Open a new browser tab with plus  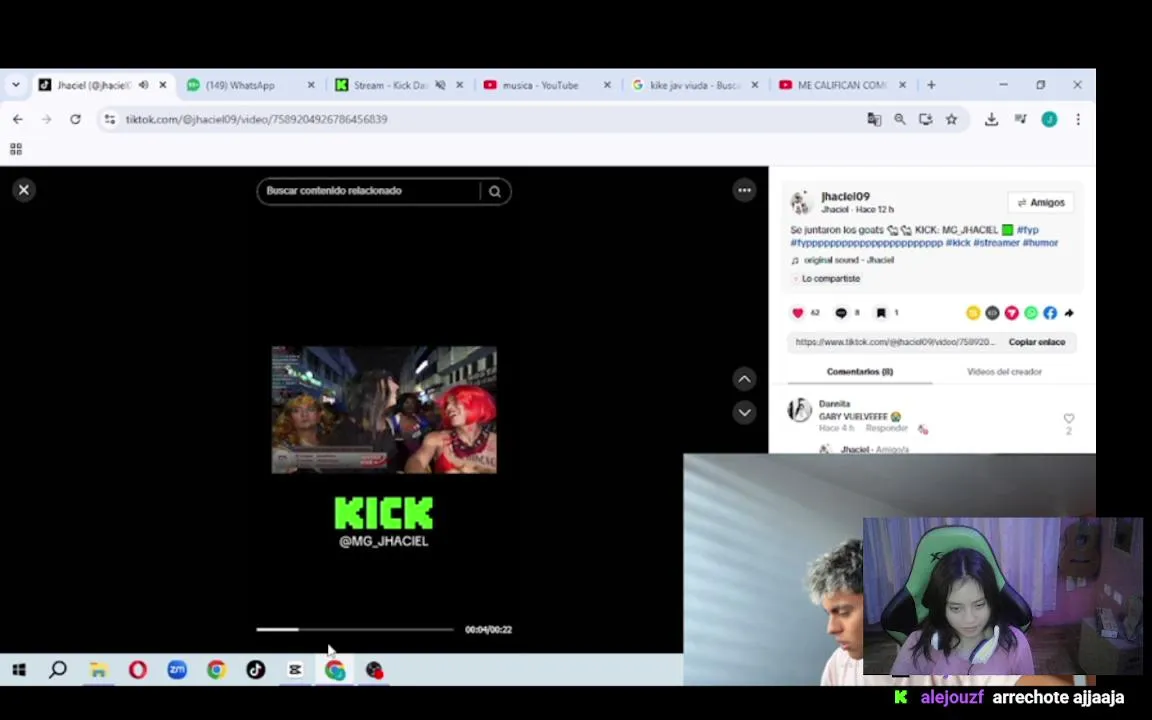(x=931, y=85)
